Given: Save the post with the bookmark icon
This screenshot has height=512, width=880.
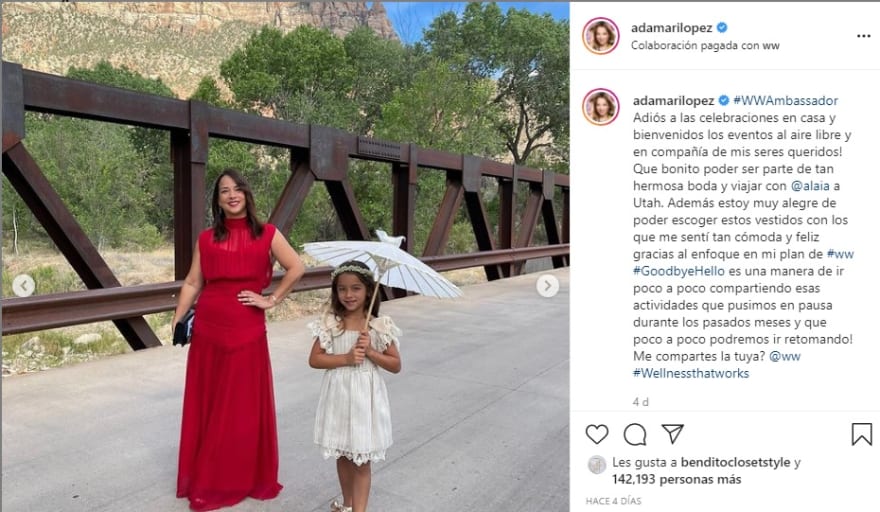Looking at the screenshot, I should tap(861, 434).
